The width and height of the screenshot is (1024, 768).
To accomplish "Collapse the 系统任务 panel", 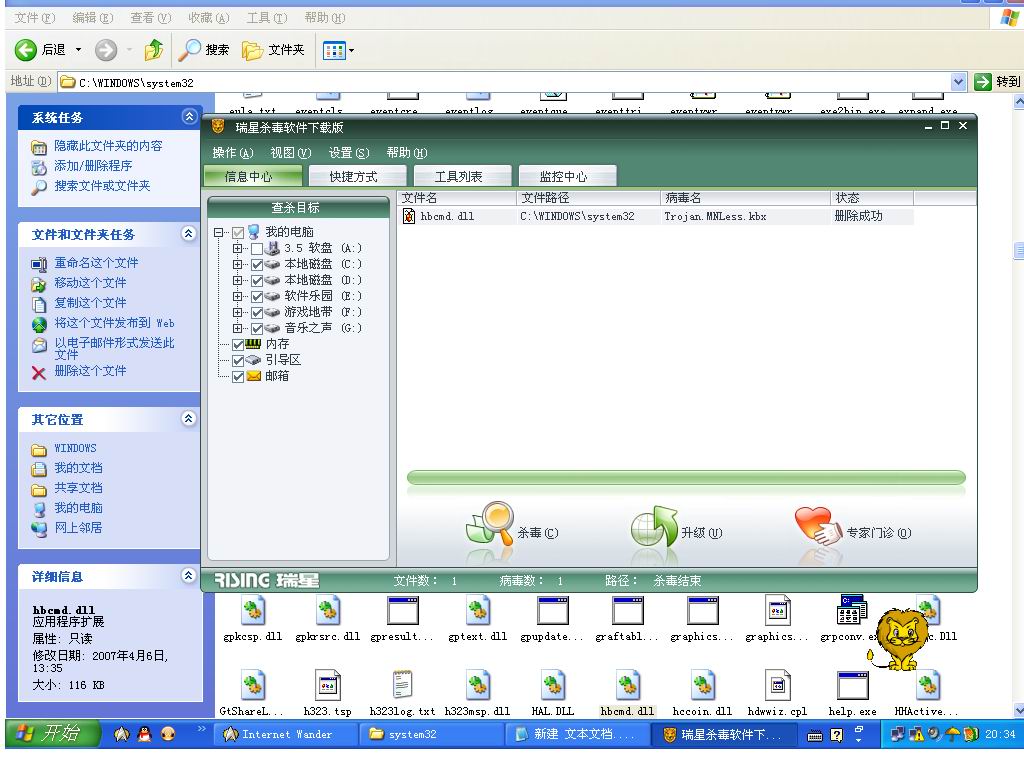I will click(189, 116).
